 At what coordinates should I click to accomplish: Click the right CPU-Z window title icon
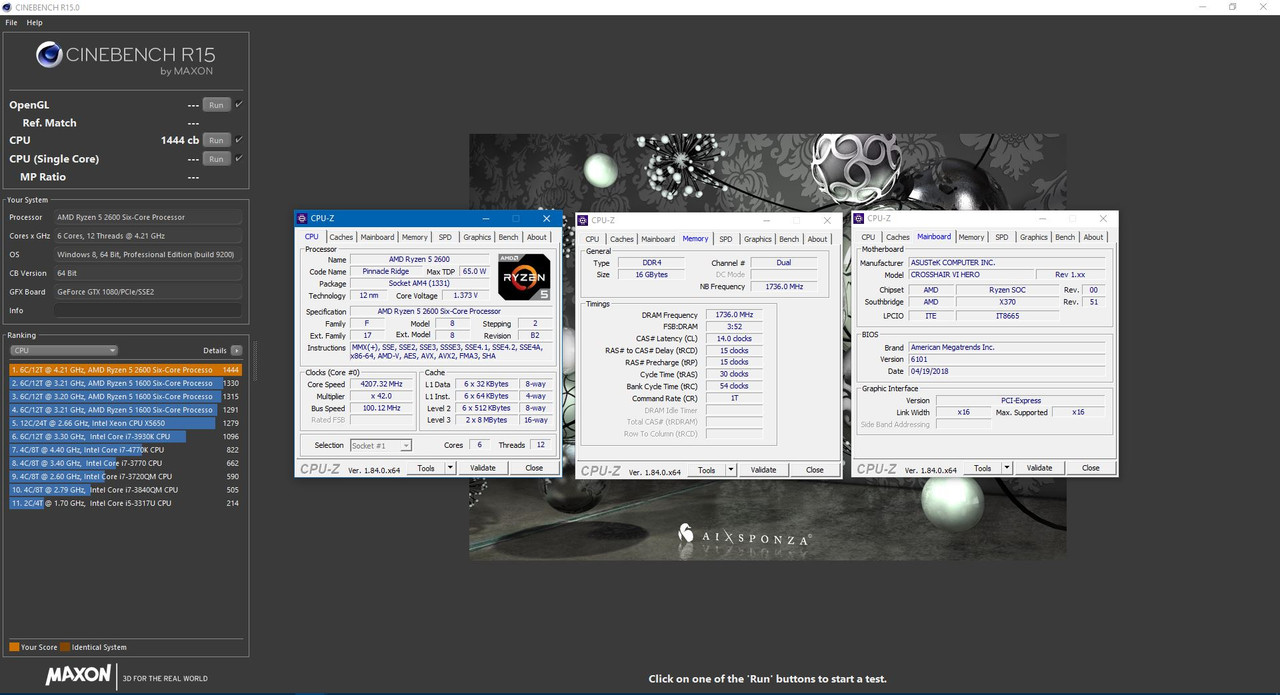(859, 218)
